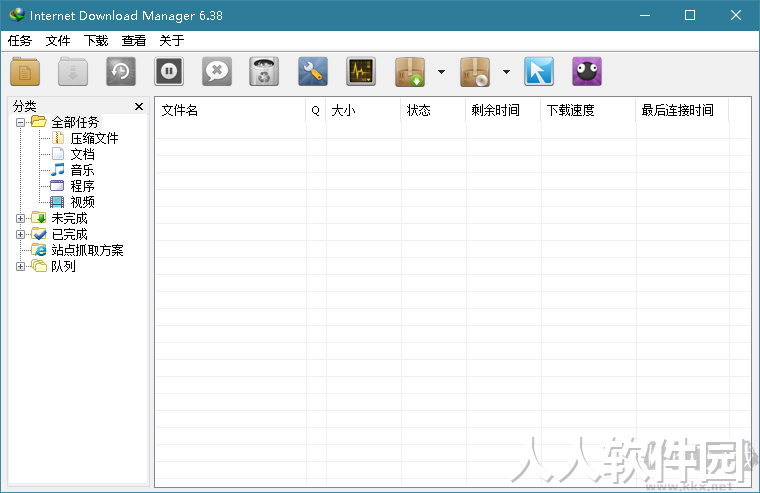Select 压缩文件 category
Image resolution: width=760 pixels, height=493 pixels.
click(94, 139)
